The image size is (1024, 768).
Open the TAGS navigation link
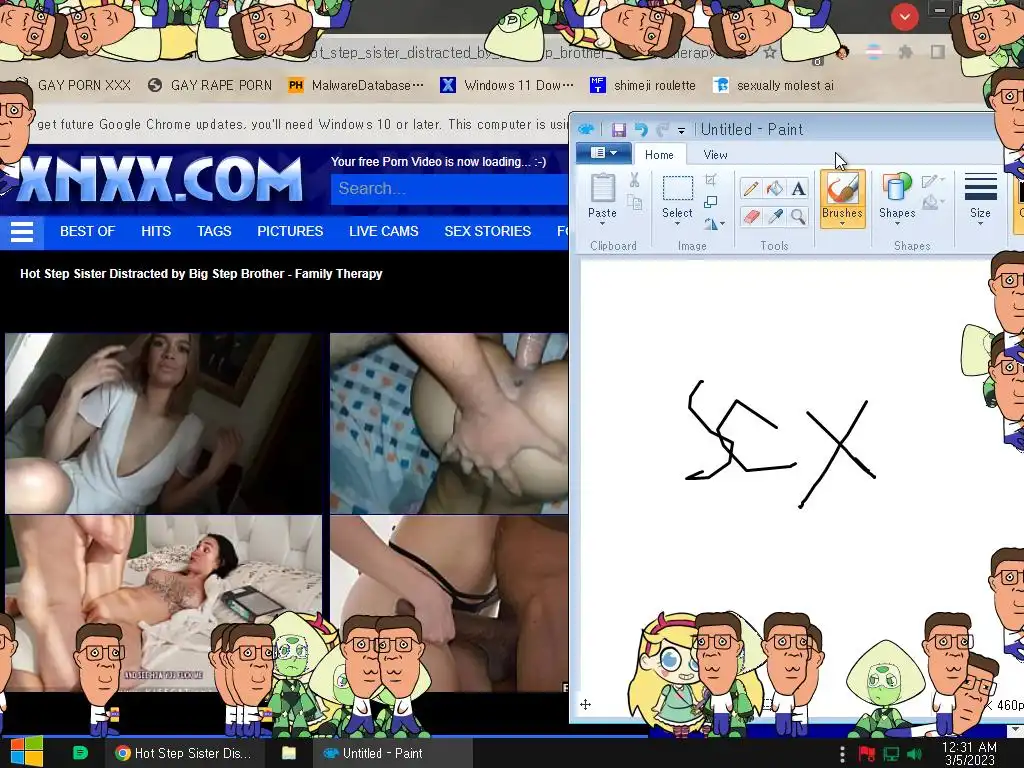coord(214,231)
